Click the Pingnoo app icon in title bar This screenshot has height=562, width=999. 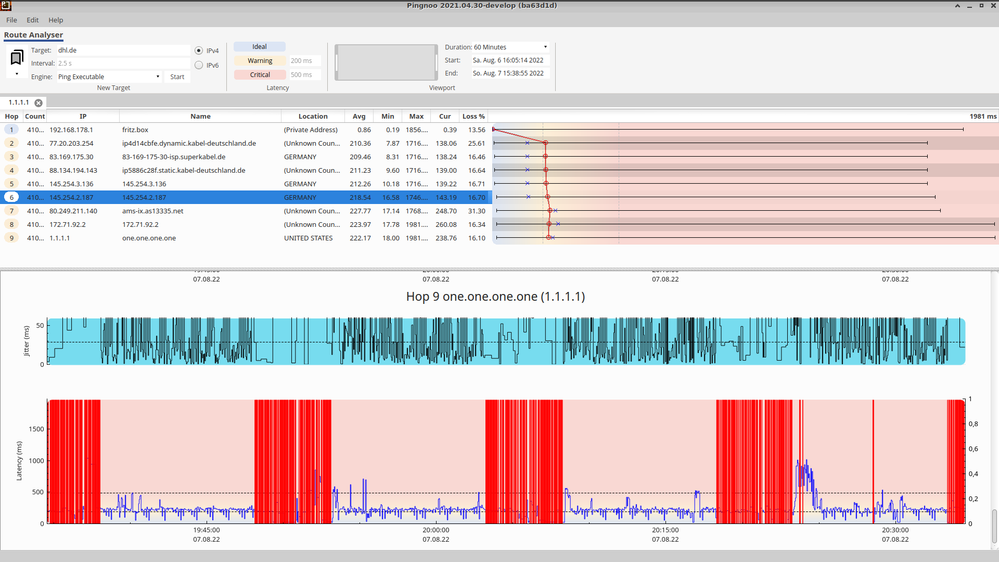coord(5,5)
